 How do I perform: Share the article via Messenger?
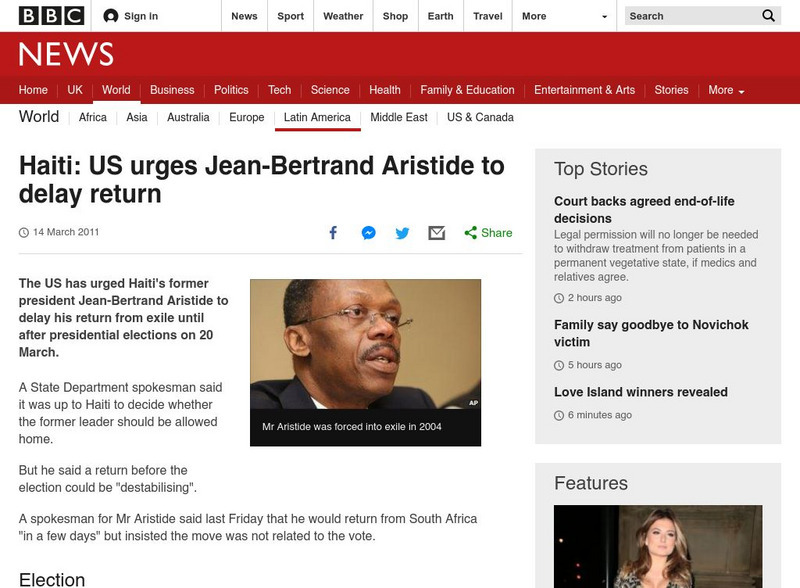click(368, 232)
